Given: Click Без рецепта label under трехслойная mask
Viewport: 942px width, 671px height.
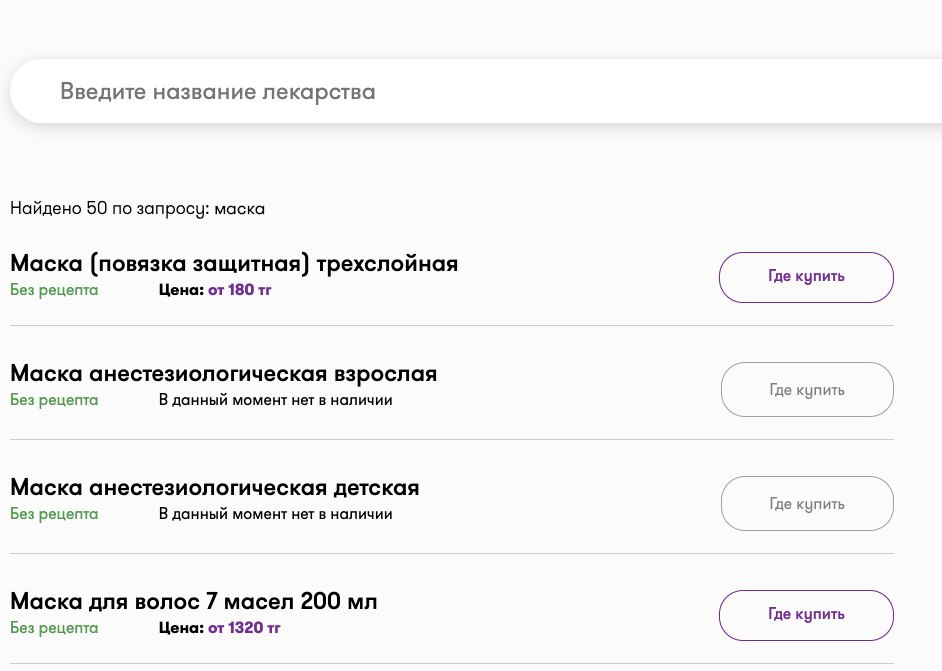Looking at the screenshot, I should coord(54,290).
